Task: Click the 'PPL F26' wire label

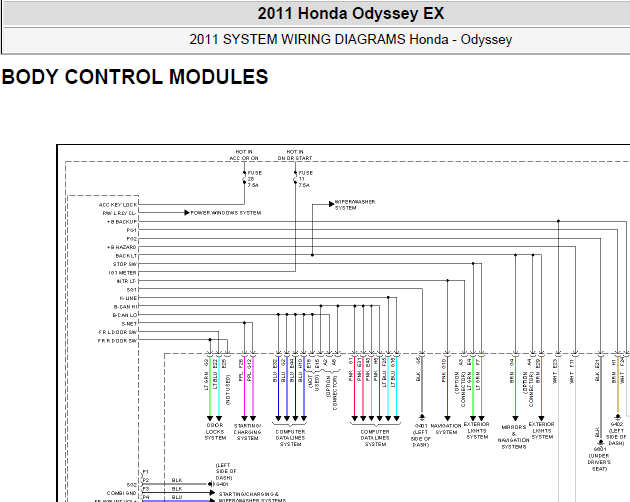Action: 241,370
